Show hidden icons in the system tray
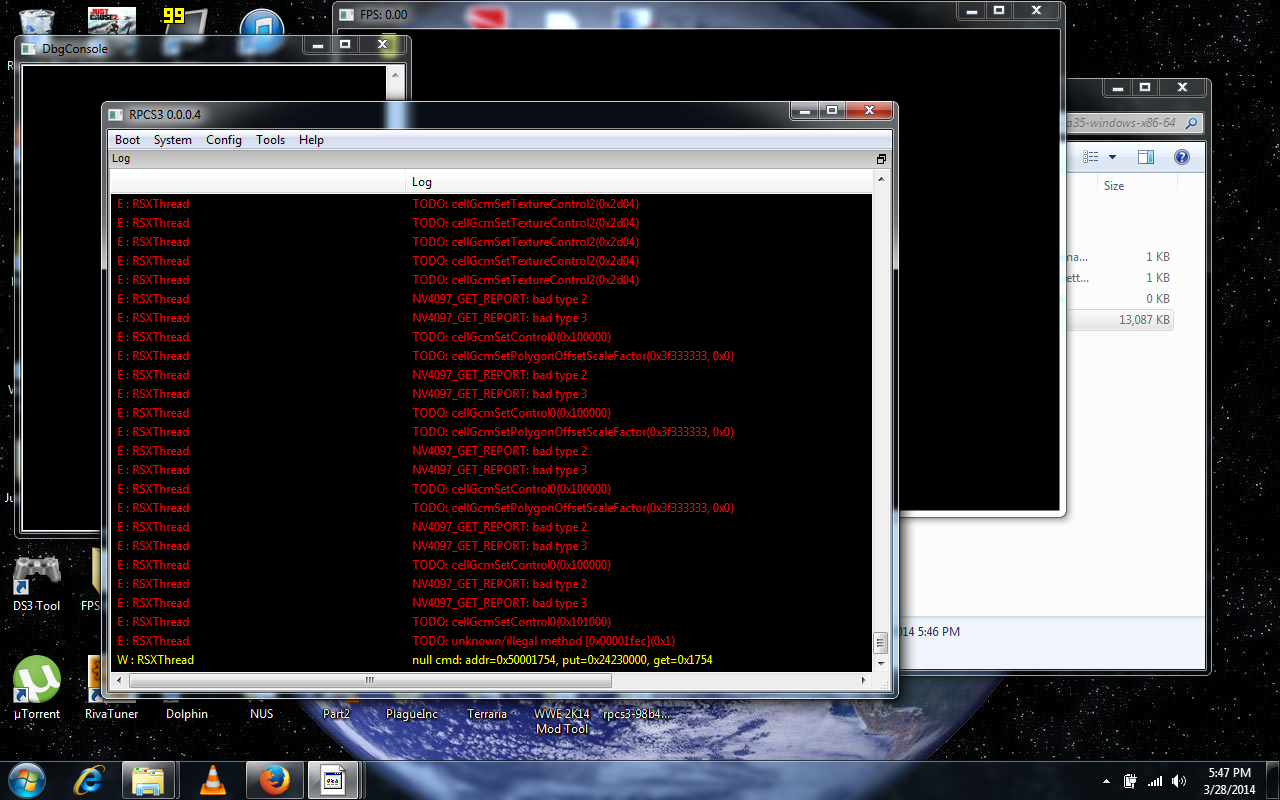 pyautogui.click(x=1106, y=780)
